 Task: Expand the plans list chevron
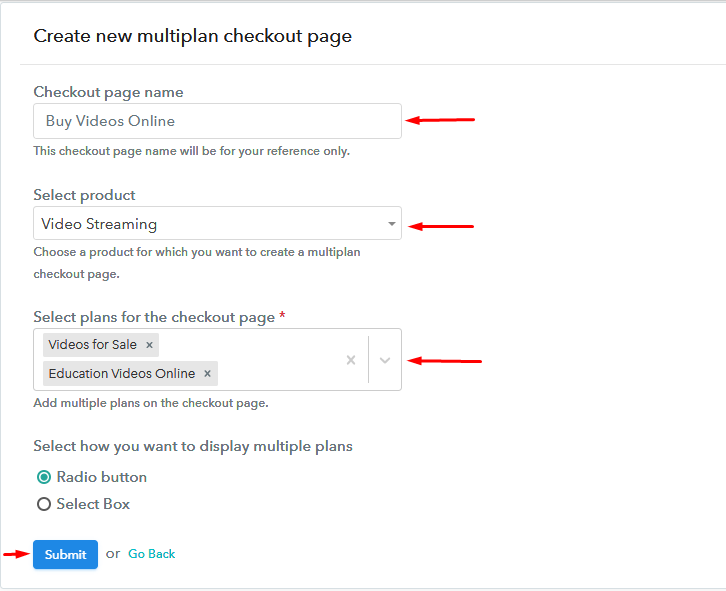[x=385, y=360]
